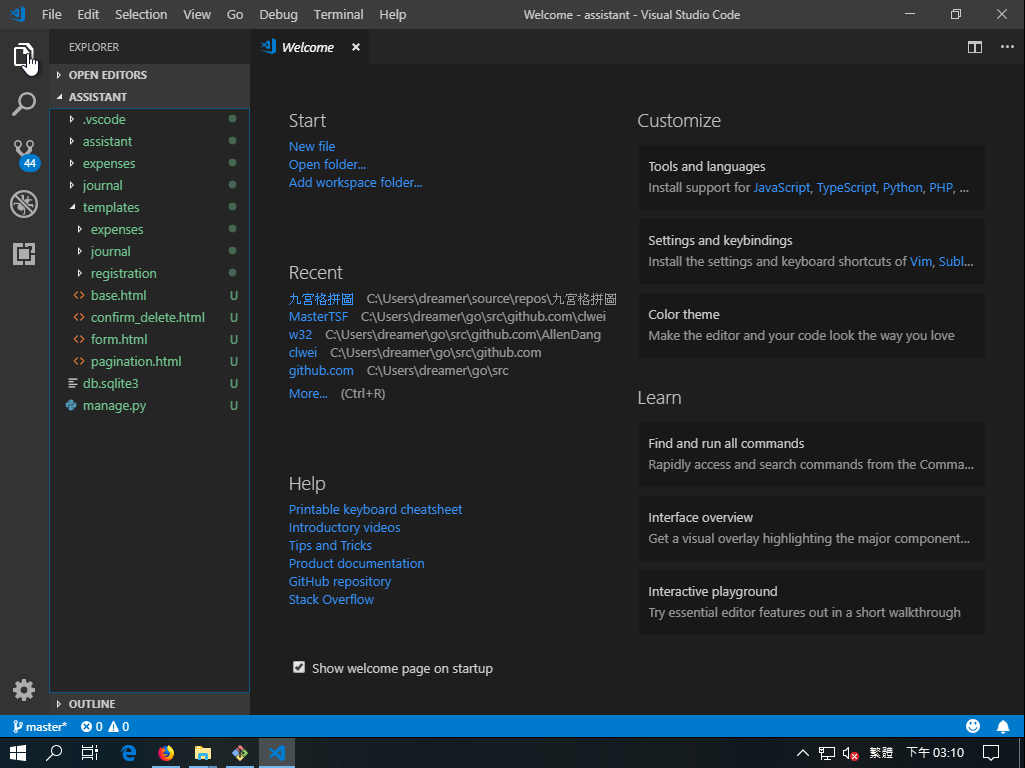
Task: Collapse the templates folder
Action: tap(110, 207)
